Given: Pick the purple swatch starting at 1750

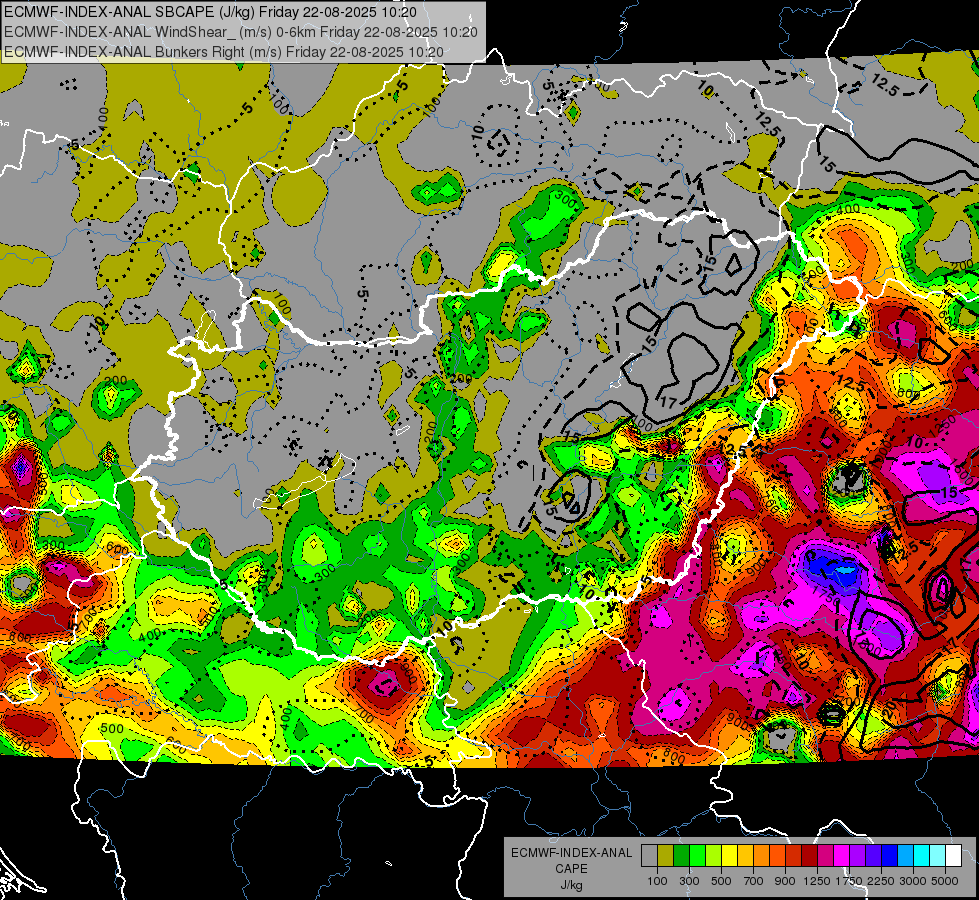Looking at the screenshot, I should click(x=857, y=855).
